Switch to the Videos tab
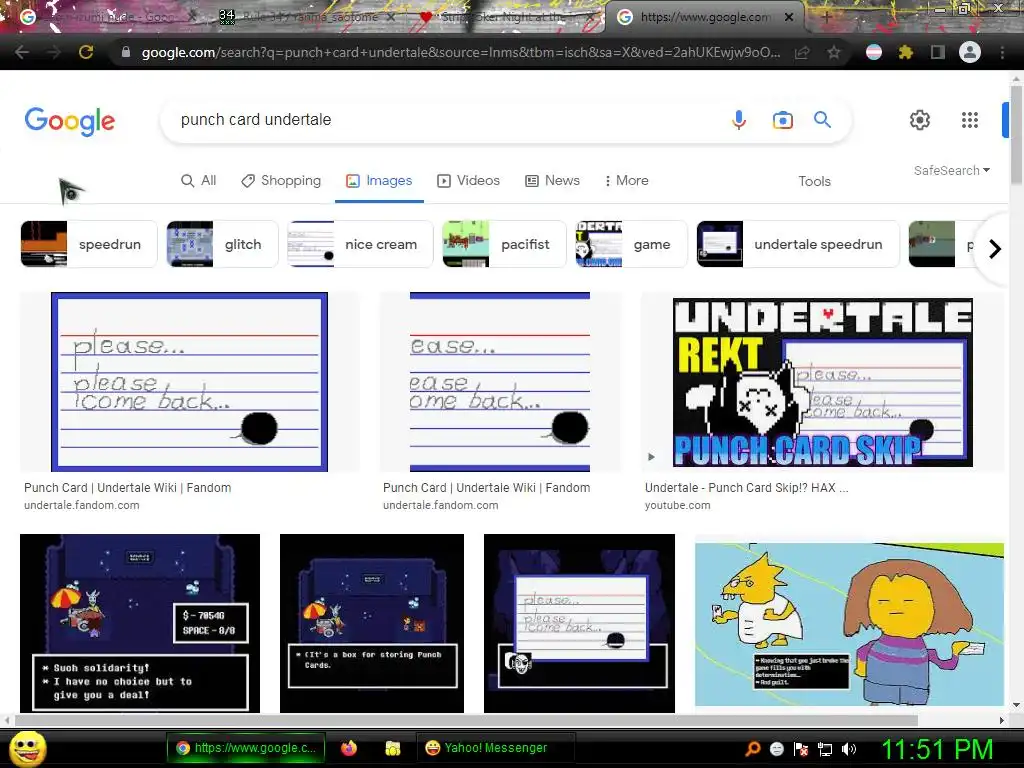1024x768 pixels. [468, 180]
